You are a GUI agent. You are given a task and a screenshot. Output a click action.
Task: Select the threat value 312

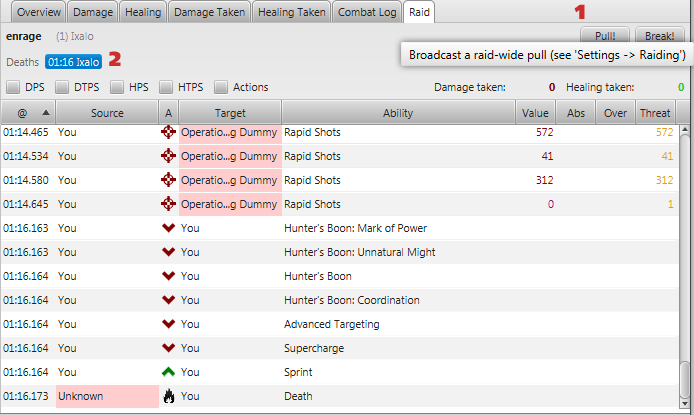click(x=664, y=180)
